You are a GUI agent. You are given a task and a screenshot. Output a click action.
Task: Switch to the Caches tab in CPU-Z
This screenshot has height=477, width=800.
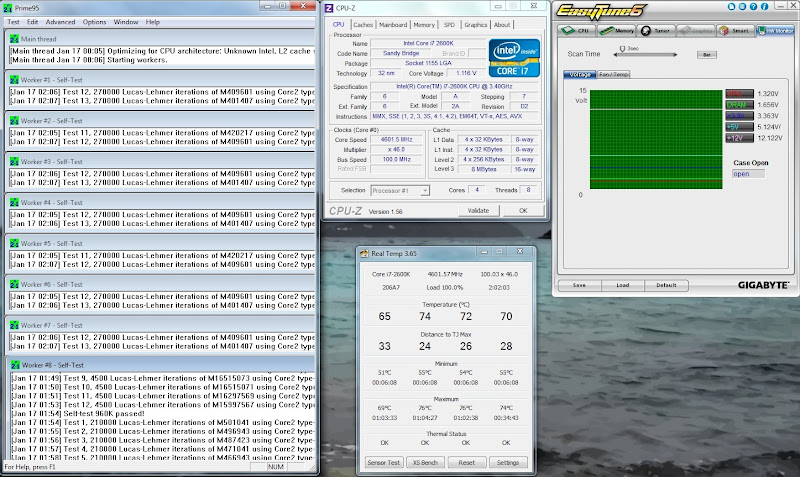363,24
